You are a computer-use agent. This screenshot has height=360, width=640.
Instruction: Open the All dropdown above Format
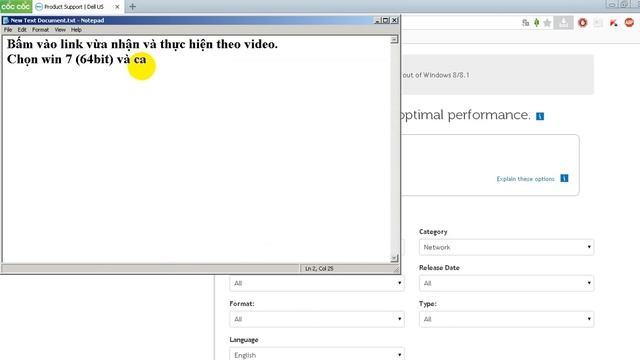pos(317,283)
